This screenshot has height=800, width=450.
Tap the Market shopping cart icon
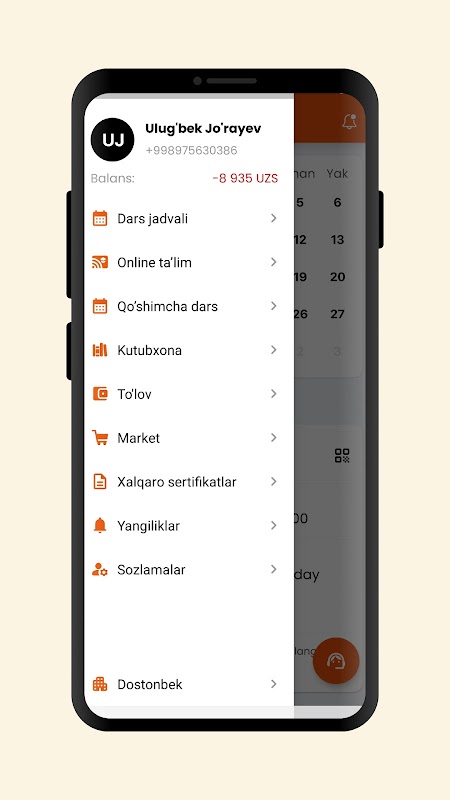pyautogui.click(x=100, y=438)
